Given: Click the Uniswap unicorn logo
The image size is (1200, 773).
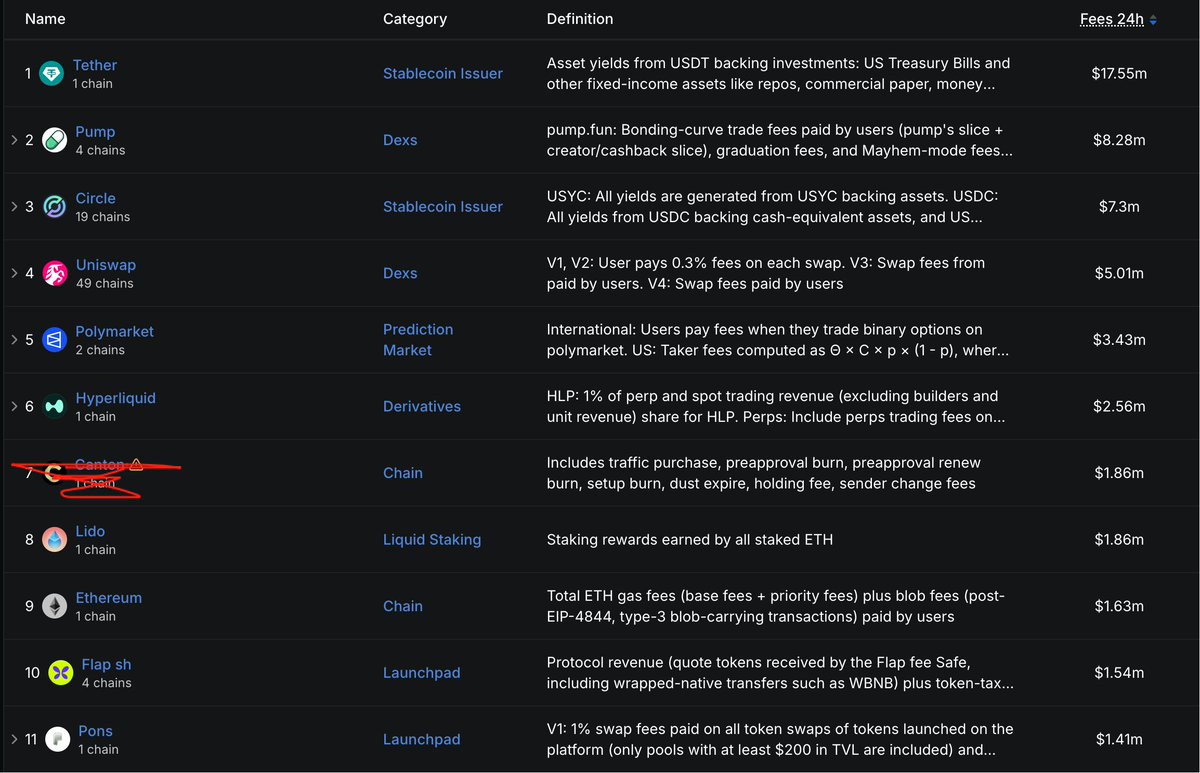Looking at the screenshot, I should (55, 273).
